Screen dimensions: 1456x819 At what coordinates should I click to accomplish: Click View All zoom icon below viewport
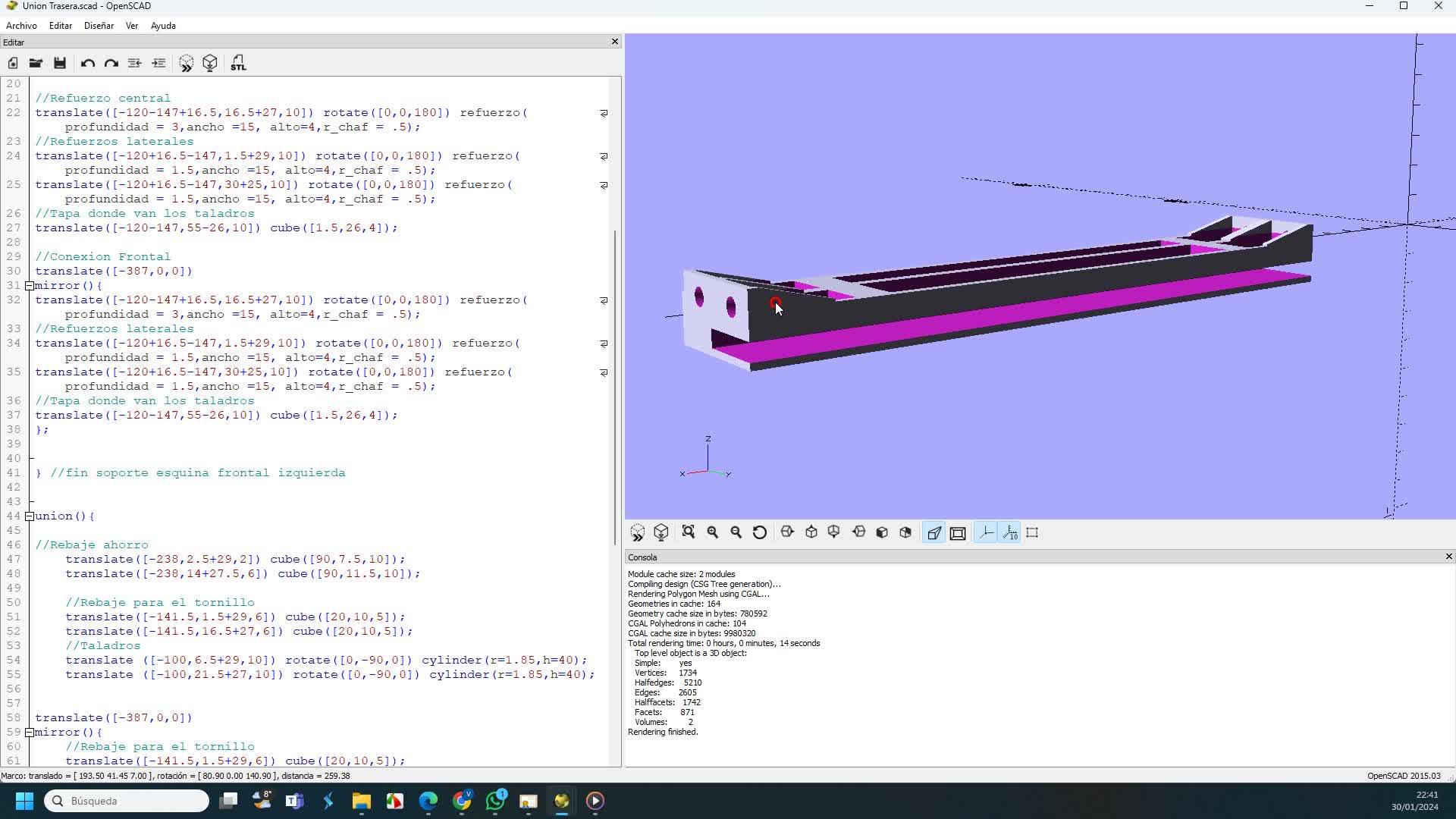(x=689, y=532)
